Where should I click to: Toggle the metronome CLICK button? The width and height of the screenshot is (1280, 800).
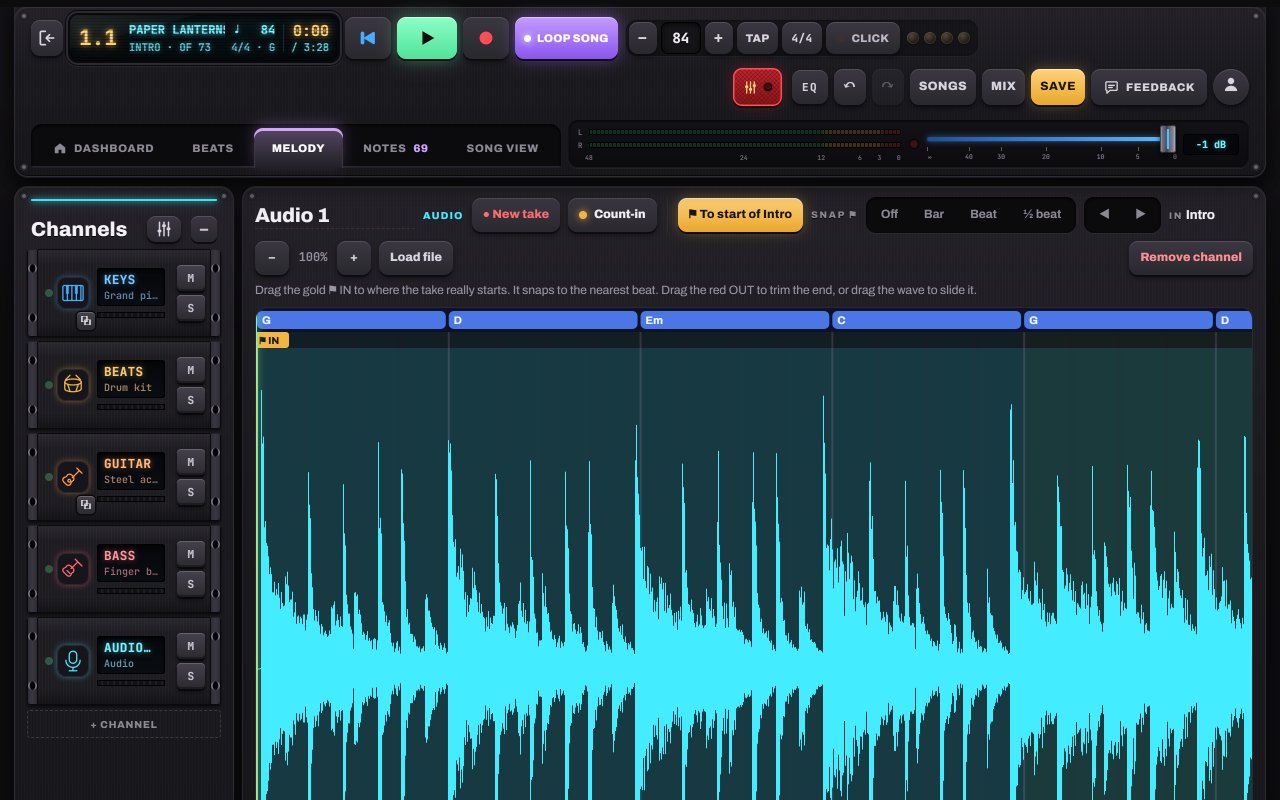coord(863,38)
